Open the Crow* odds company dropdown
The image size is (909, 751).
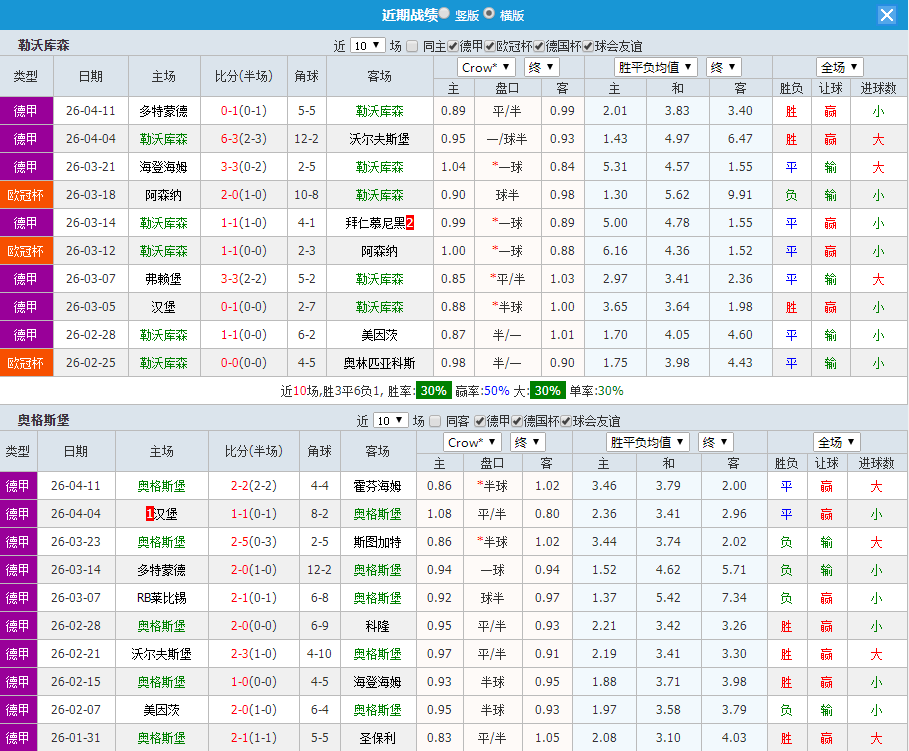click(486, 67)
